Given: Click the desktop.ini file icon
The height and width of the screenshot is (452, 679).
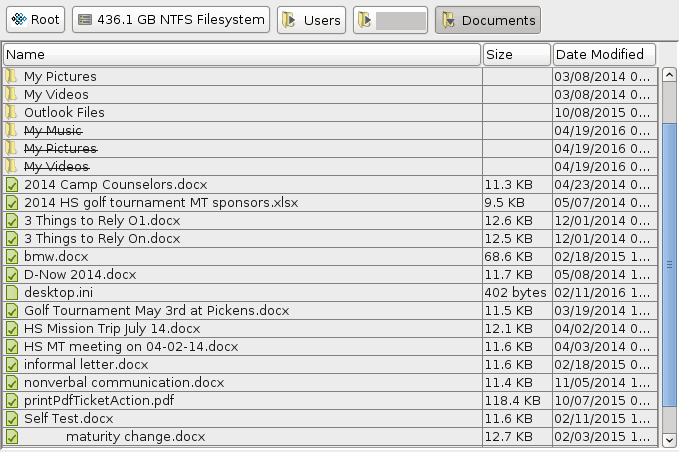Looking at the screenshot, I should [12, 293].
